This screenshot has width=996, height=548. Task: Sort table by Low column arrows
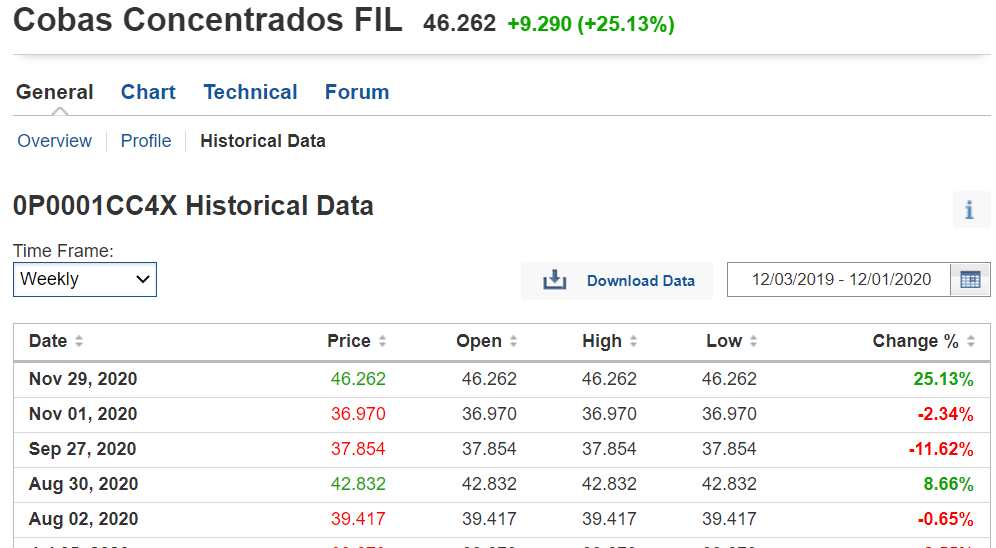[753, 342]
